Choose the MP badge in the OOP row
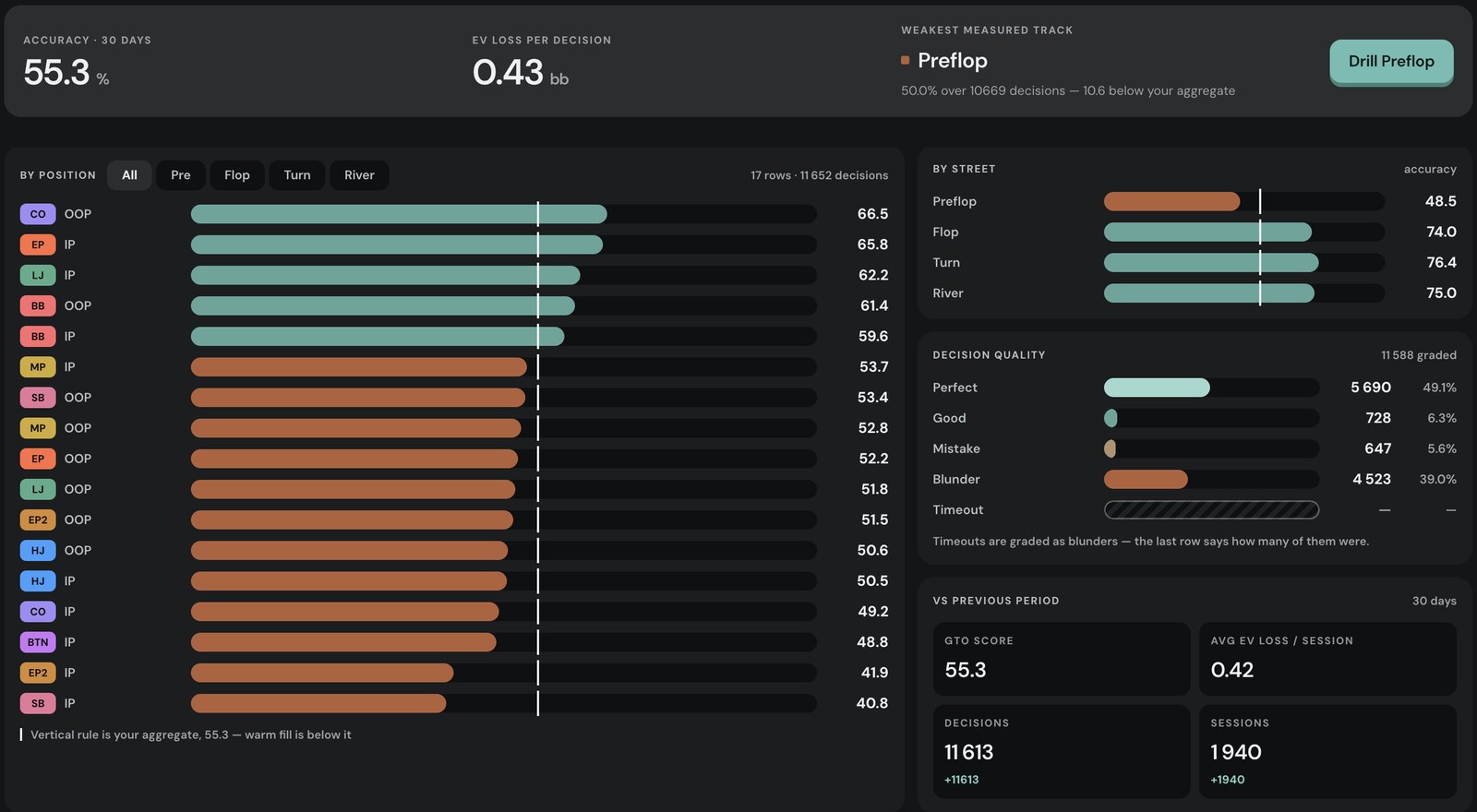 pos(38,428)
